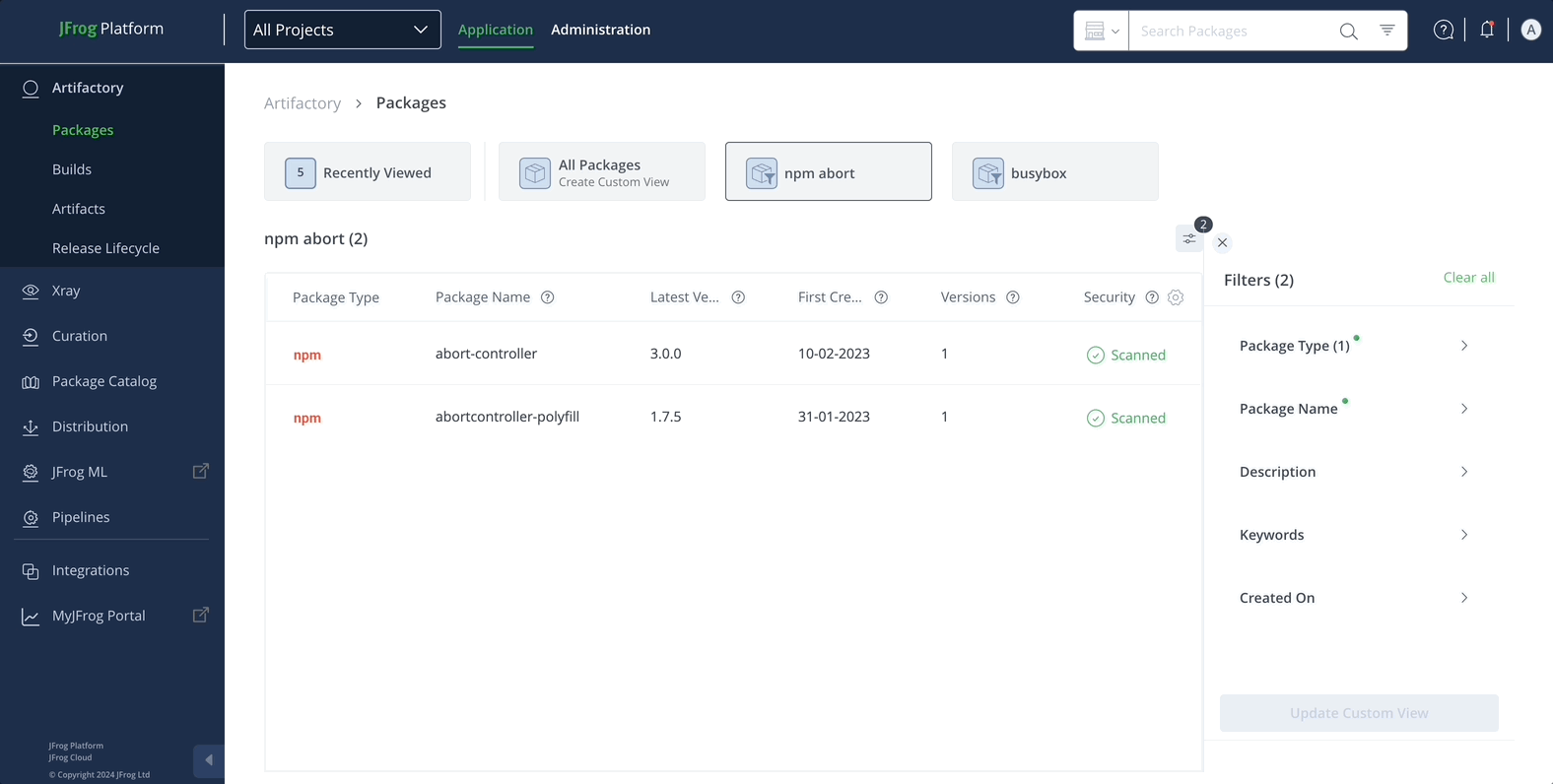Viewport: 1553px width, 784px height.
Task: Select the busybox custom view
Action: click(x=1055, y=171)
